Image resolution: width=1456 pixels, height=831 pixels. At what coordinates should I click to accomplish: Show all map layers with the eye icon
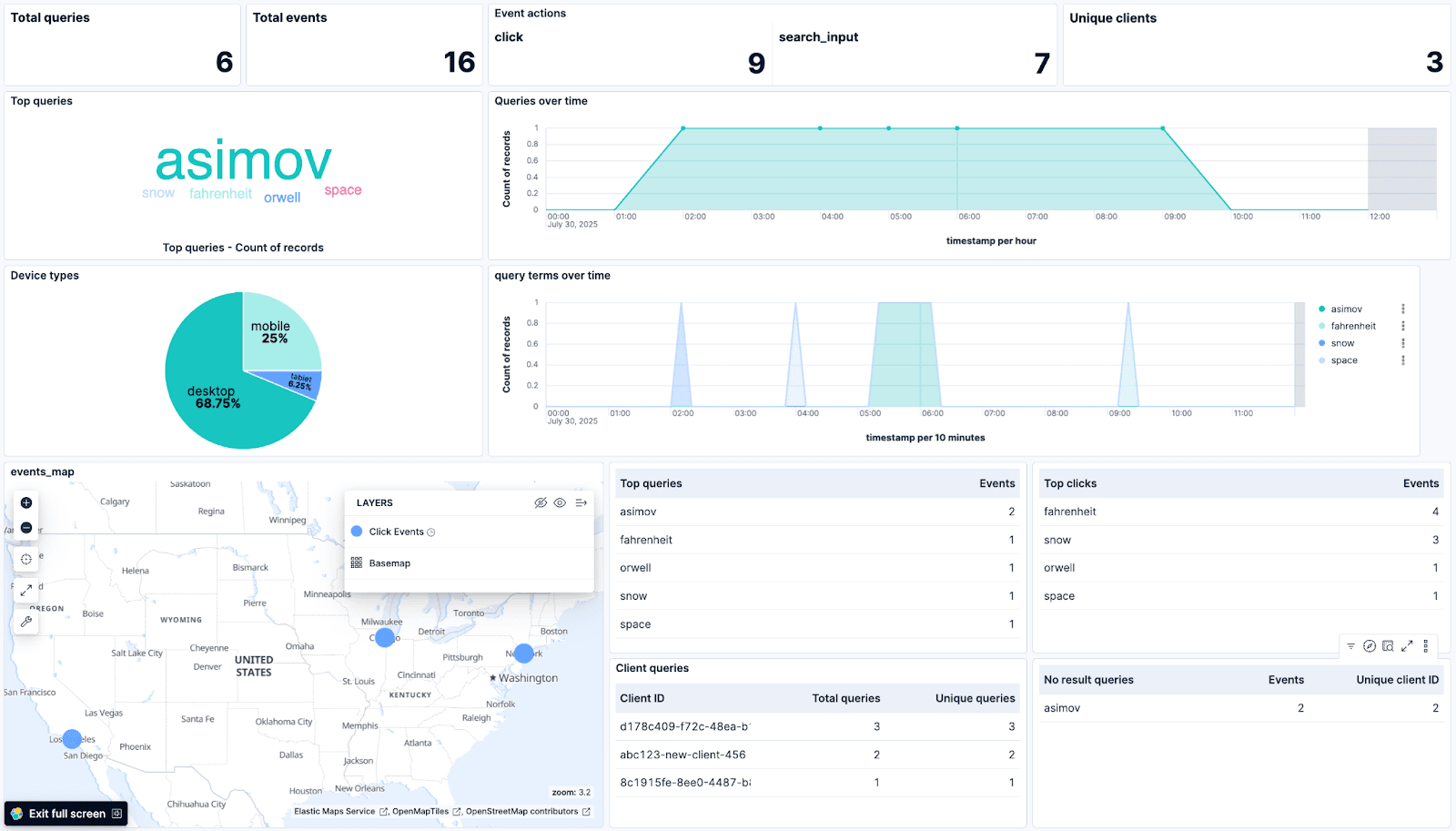(560, 502)
